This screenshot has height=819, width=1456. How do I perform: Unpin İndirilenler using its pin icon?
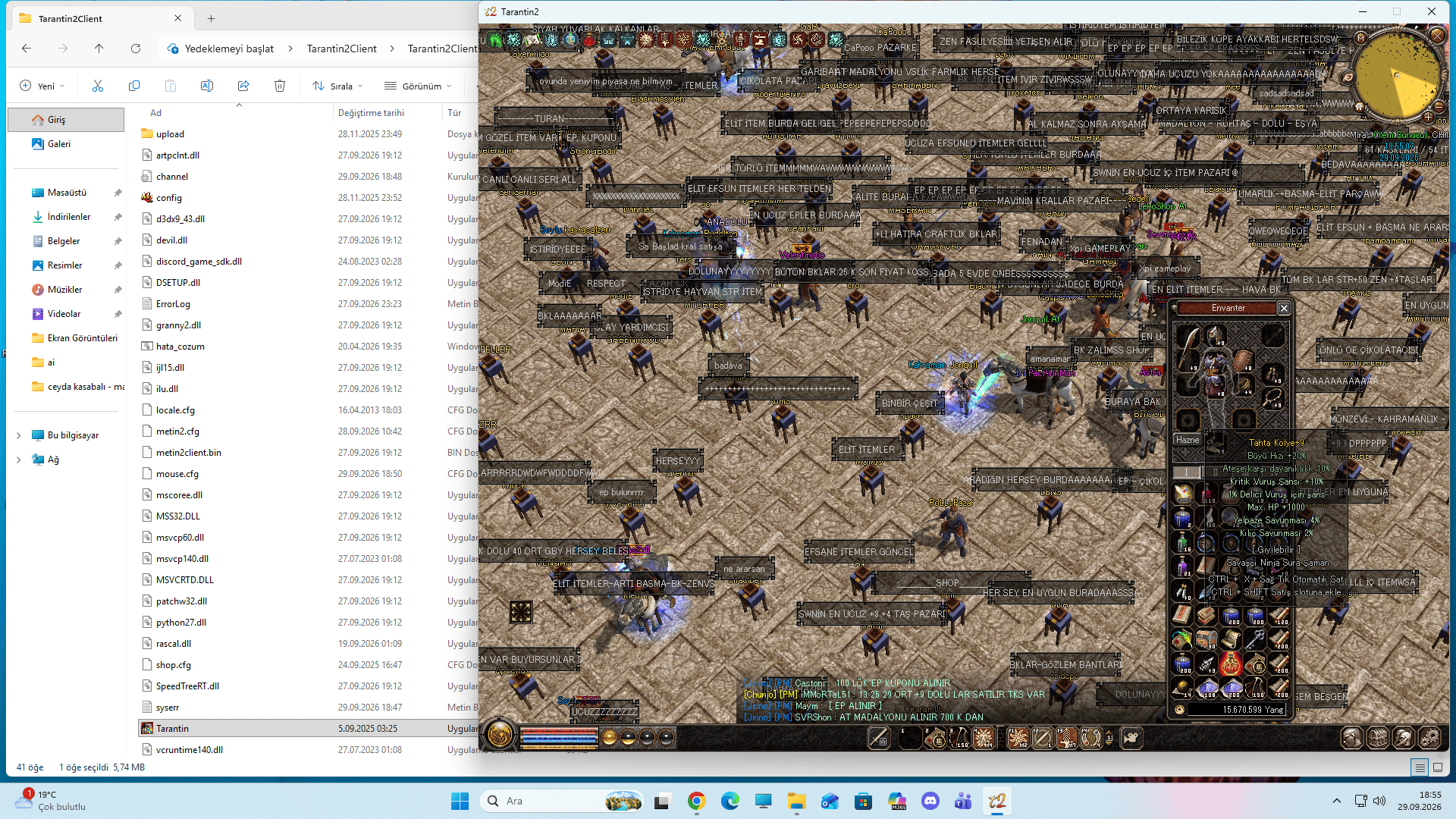coord(118,217)
